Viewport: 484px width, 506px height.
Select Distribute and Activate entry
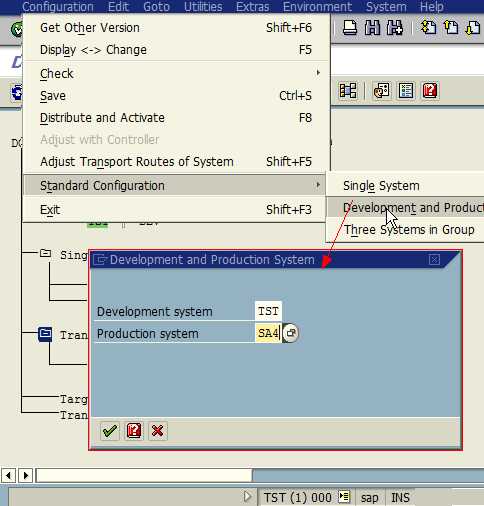point(176,118)
